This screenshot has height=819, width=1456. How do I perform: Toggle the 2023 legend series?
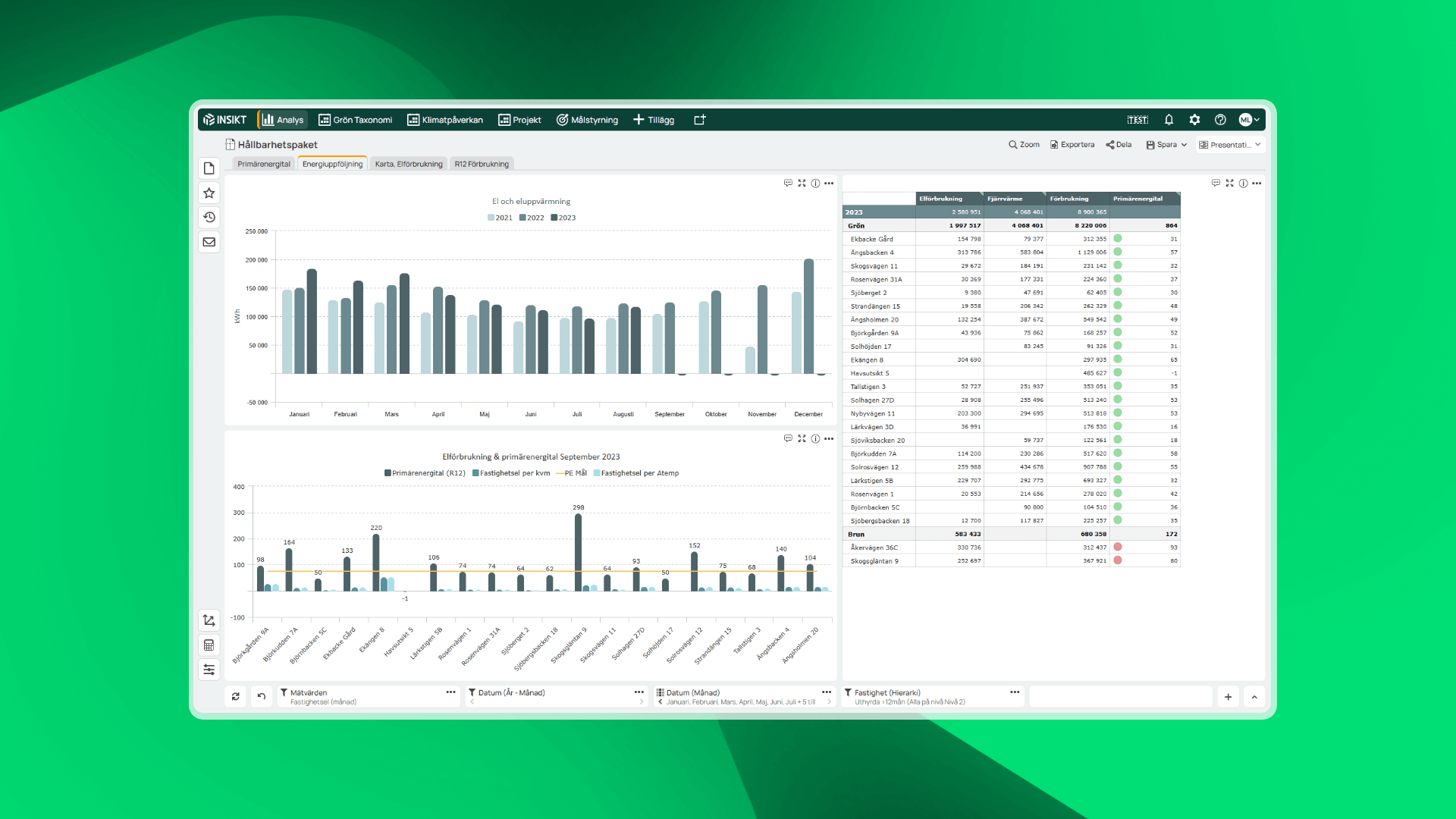(x=563, y=218)
